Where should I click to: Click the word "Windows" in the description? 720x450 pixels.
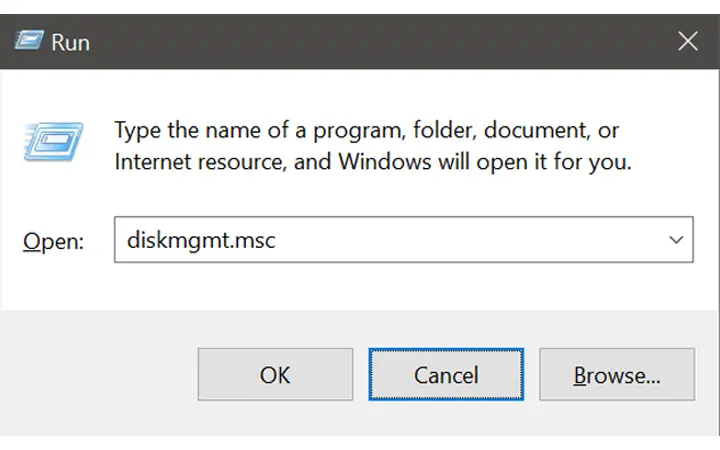pos(385,162)
